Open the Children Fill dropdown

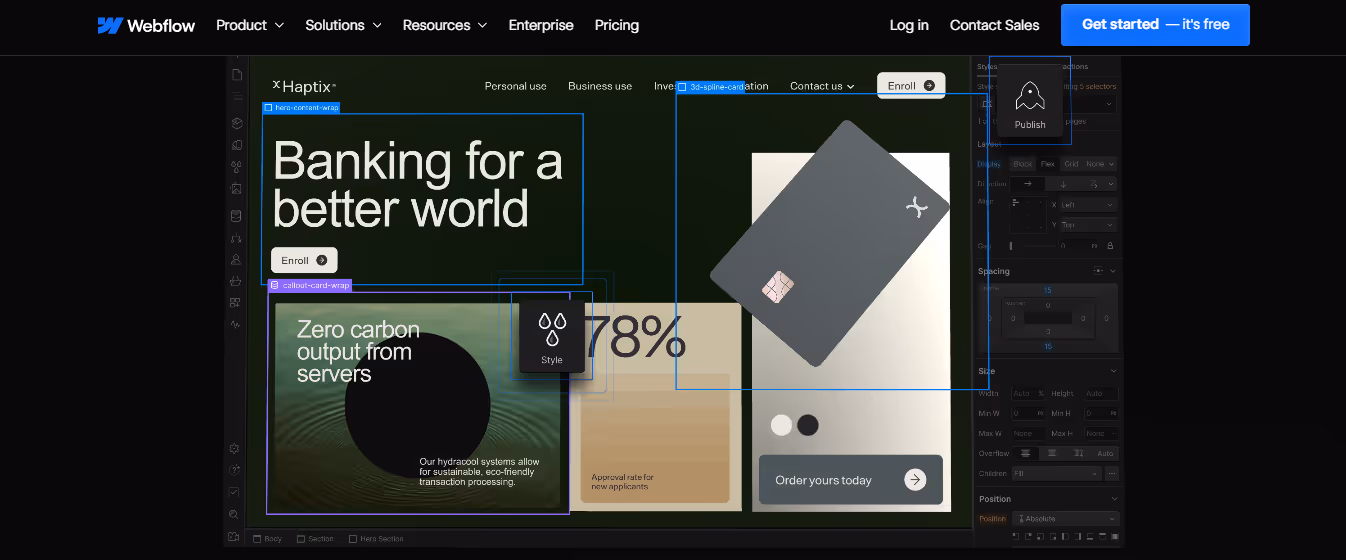coord(1057,474)
